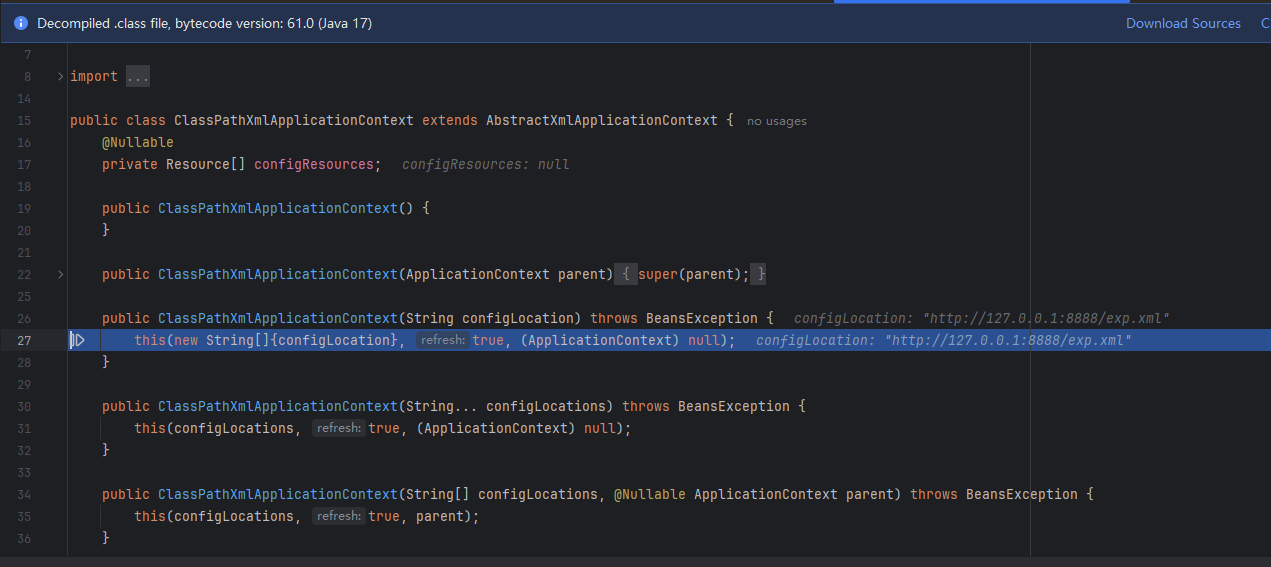Click the configLocation debug value on line 26
Viewport: 1271px width, 567px height.
pyautogui.click(x=982, y=318)
